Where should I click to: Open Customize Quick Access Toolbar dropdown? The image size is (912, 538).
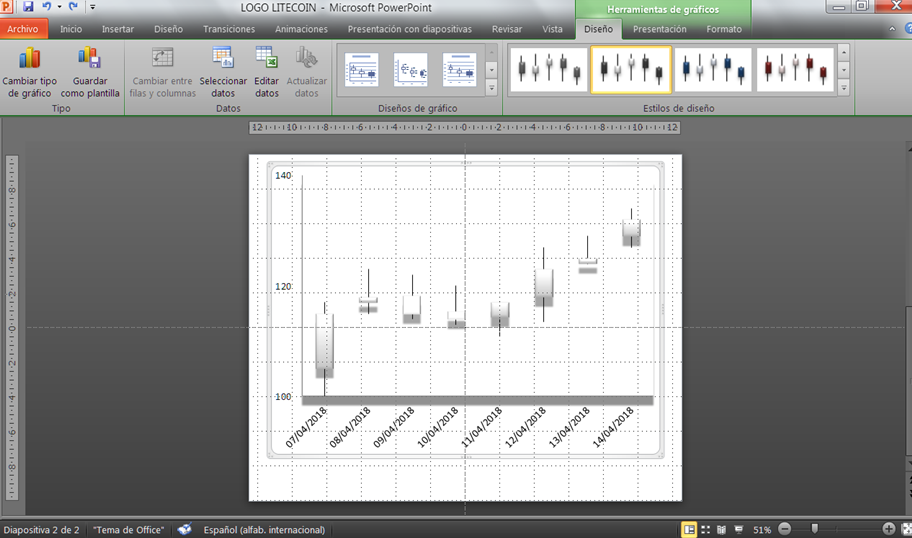[93, 7]
